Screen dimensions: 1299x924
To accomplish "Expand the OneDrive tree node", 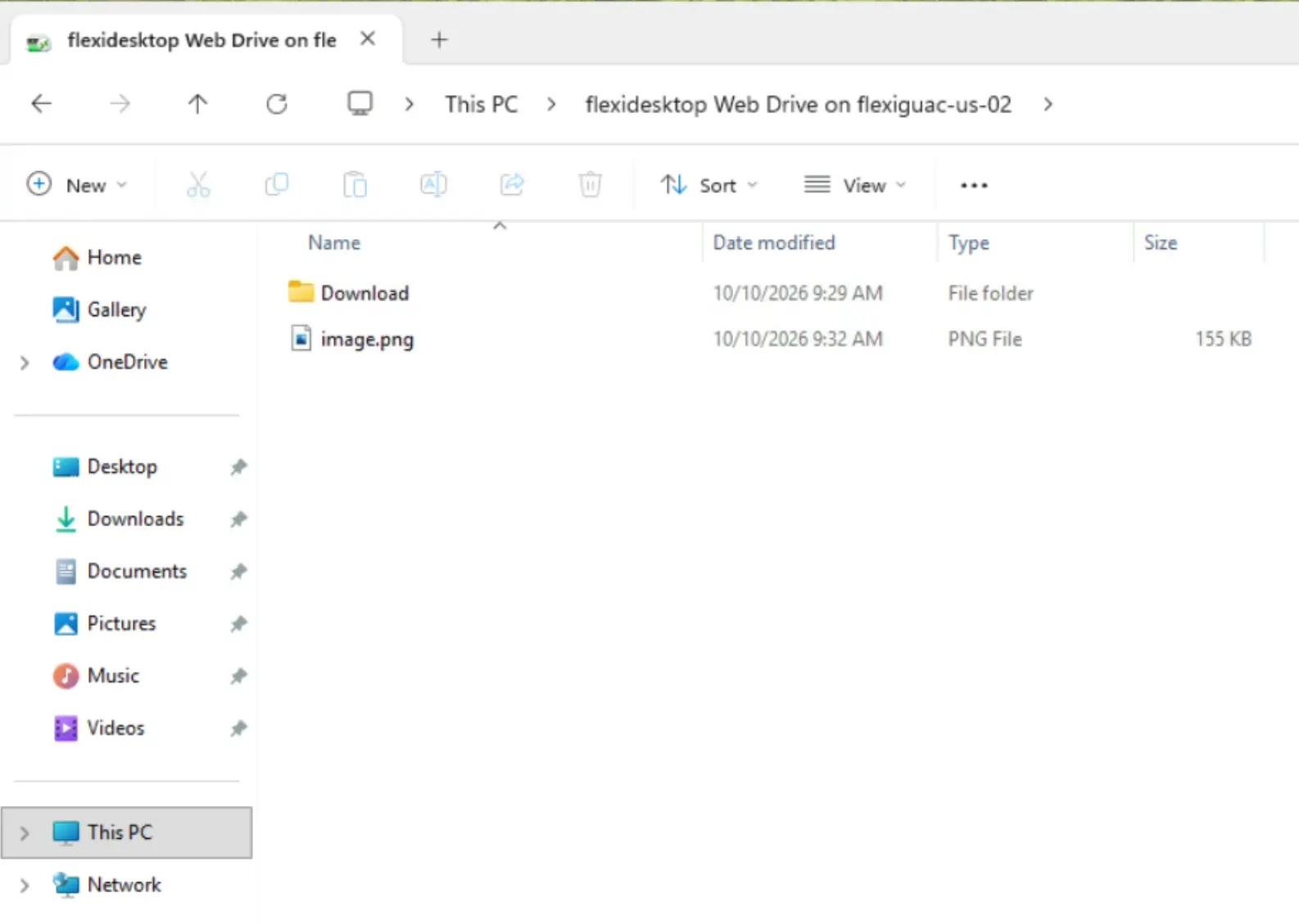I will tap(25, 362).
